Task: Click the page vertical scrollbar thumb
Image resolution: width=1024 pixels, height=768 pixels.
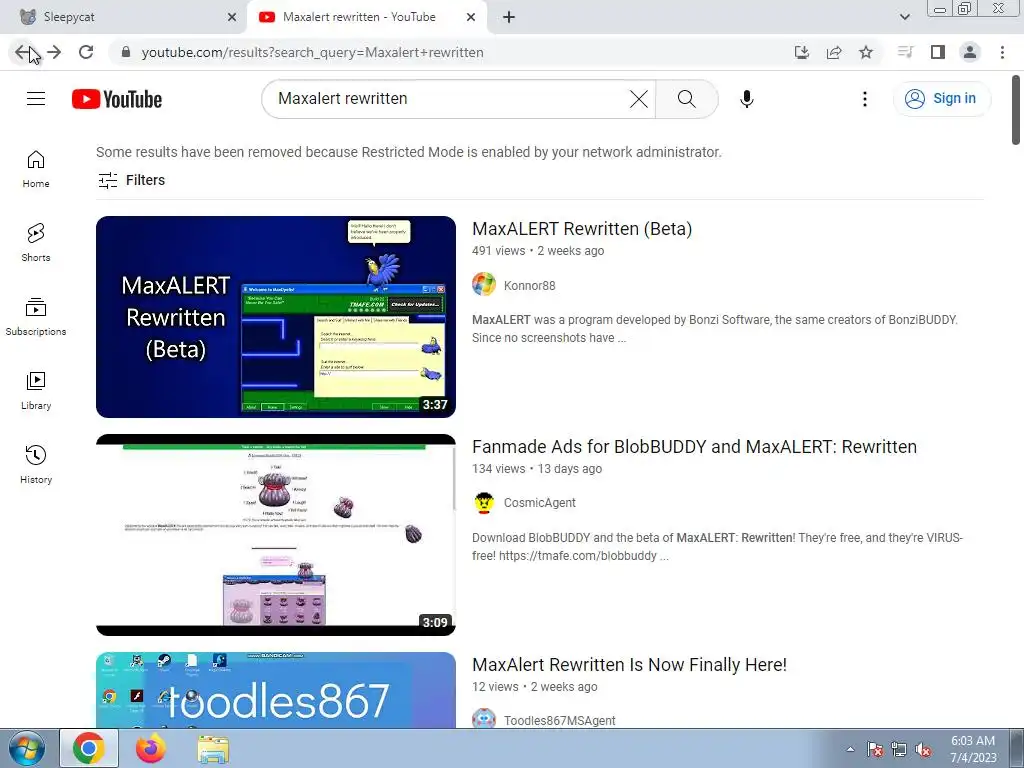Action: tap(1016, 110)
